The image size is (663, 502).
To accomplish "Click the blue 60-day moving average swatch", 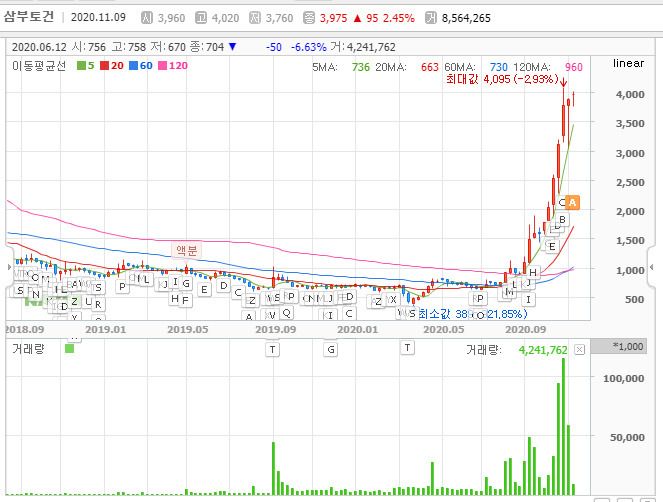I will [133, 66].
